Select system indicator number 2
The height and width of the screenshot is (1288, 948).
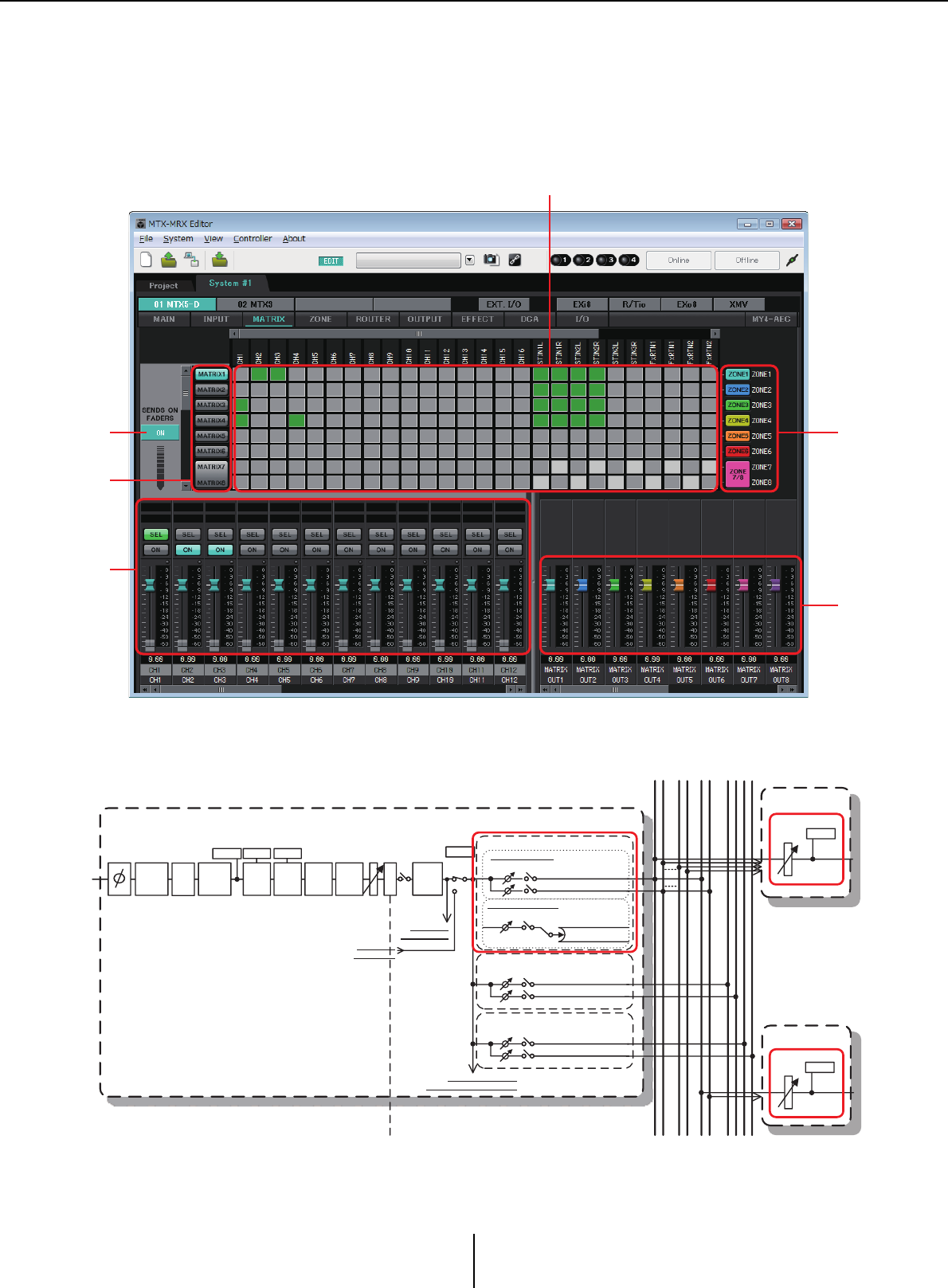[583, 260]
